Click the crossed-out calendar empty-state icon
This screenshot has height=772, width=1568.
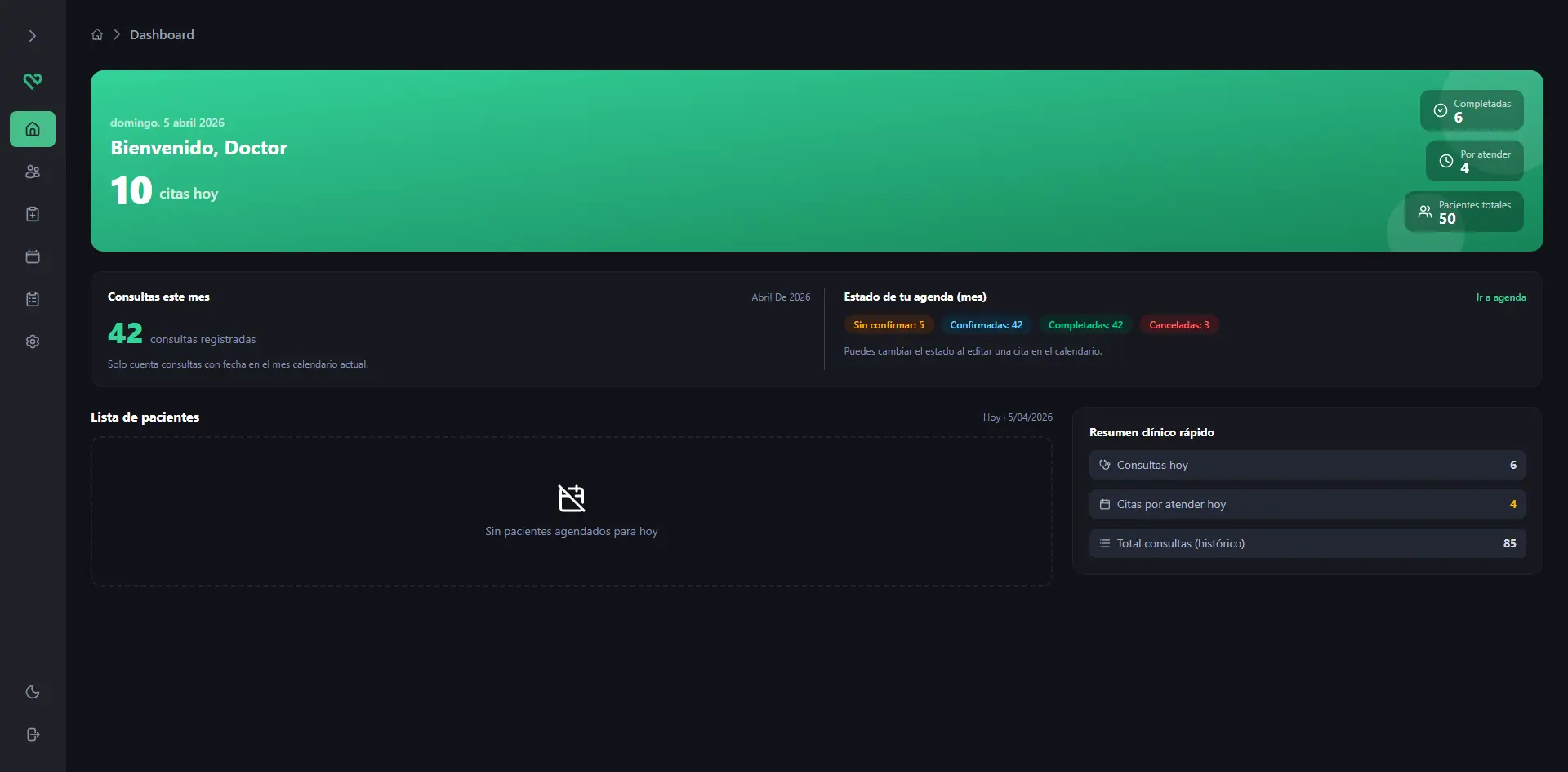[x=572, y=498]
